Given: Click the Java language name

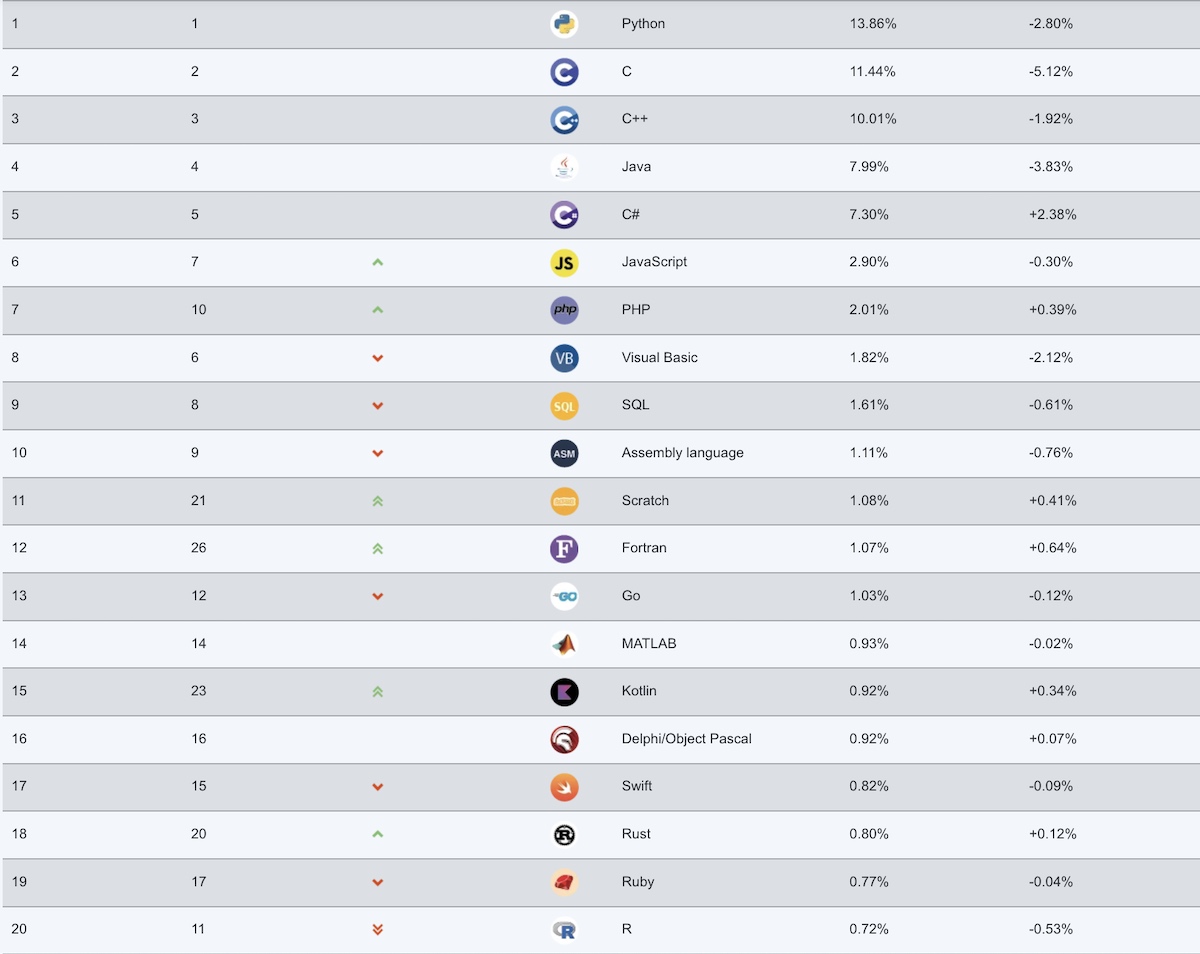Looking at the screenshot, I should coord(636,167).
